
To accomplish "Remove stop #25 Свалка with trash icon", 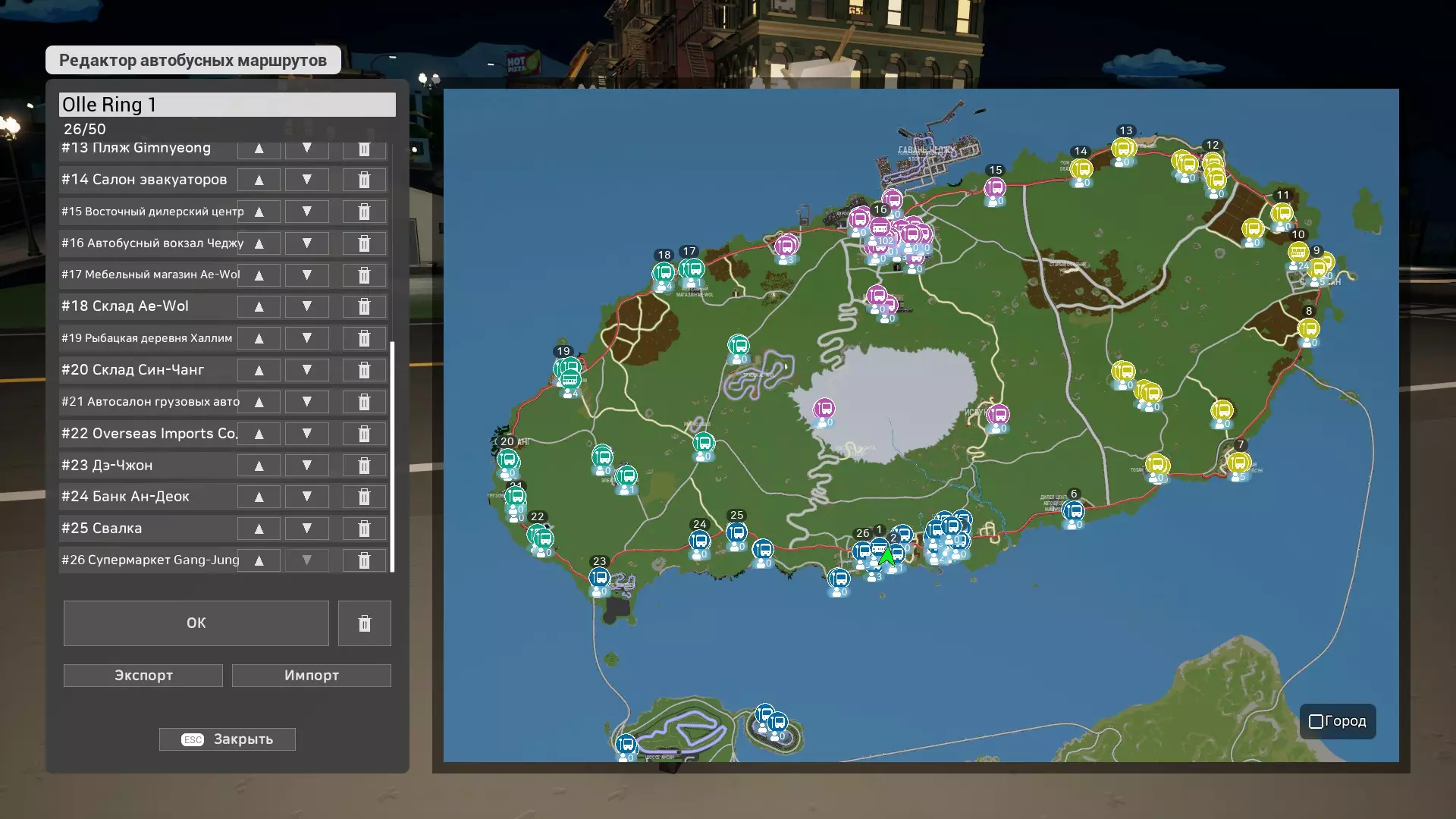I will coord(364,529).
